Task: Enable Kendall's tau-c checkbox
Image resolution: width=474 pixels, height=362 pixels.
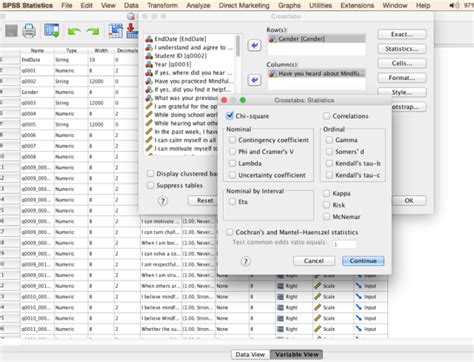Action: pyautogui.click(x=329, y=175)
